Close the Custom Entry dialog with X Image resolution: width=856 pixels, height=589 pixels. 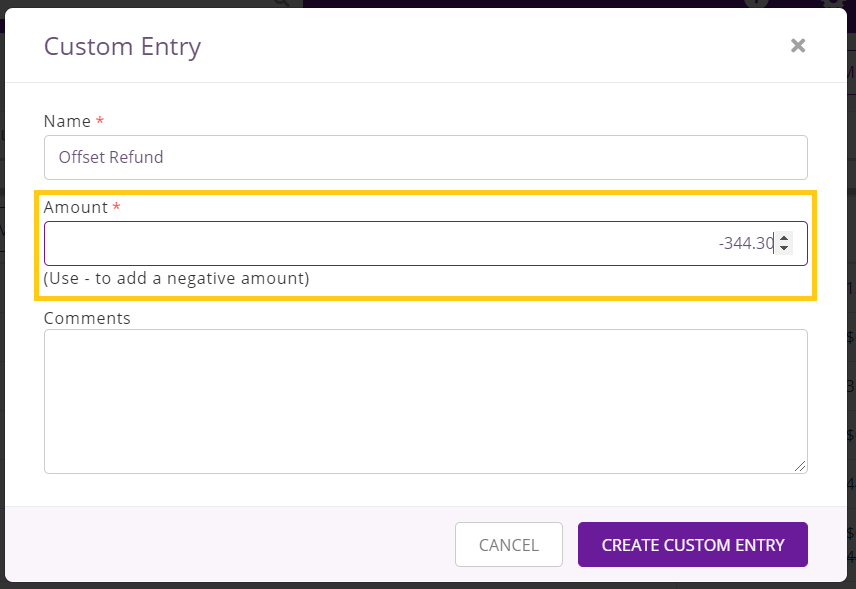pyautogui.click(x=798, y=46)
